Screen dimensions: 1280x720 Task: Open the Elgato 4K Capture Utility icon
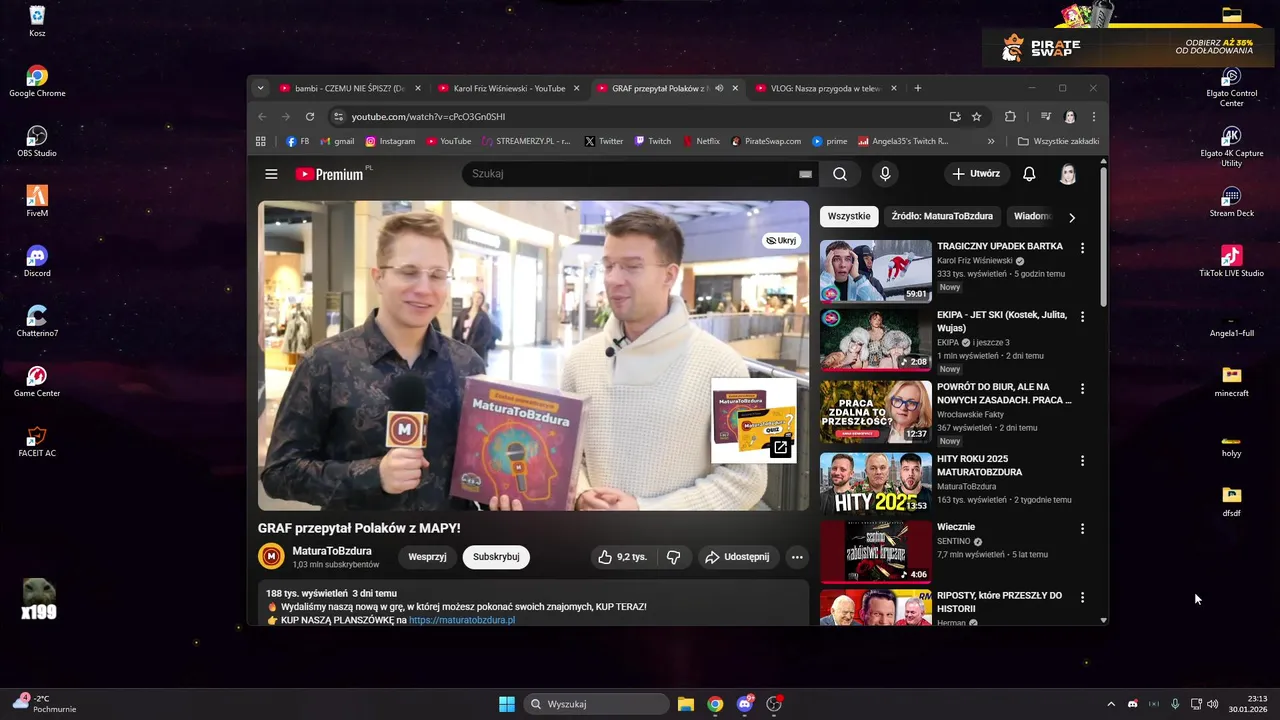pyautogui.click(x=1232, y=146)
